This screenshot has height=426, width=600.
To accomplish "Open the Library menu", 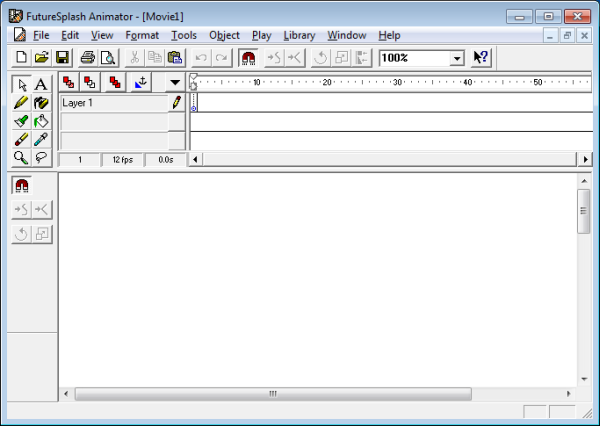I will pos(299,35).
